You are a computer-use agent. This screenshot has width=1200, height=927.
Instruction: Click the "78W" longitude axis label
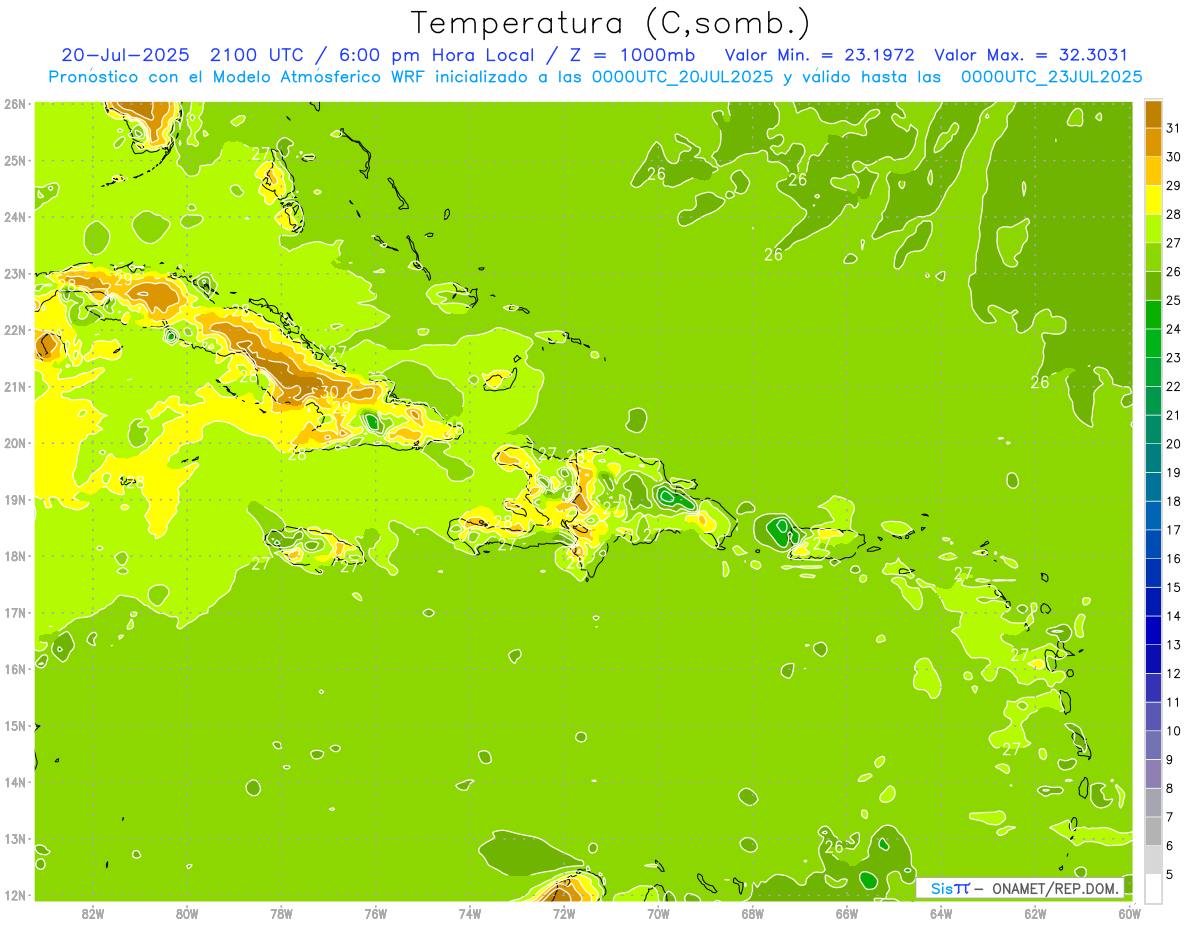click(x=281, y=913)
